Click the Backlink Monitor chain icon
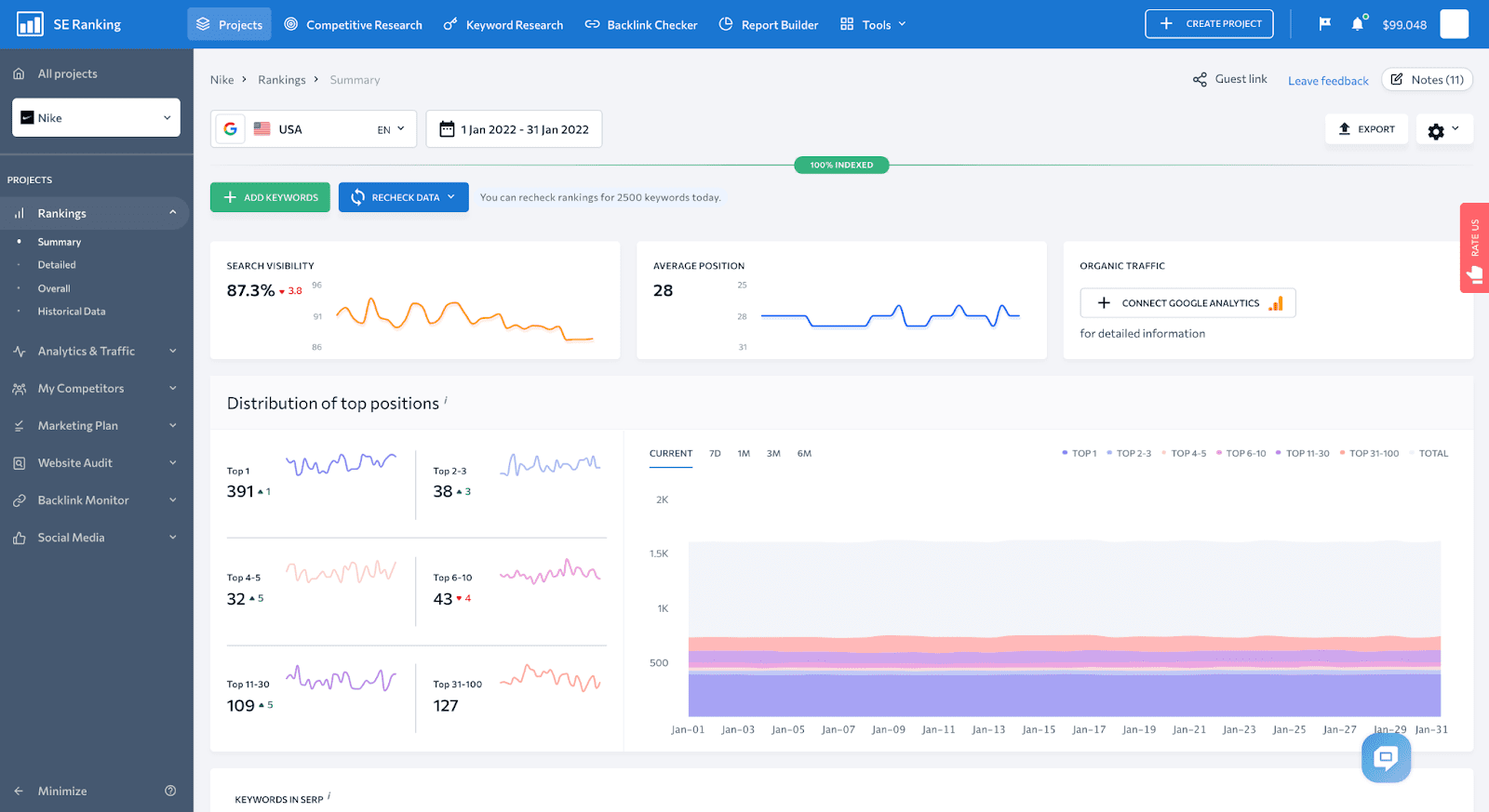1489x812 pixels. 19,500
